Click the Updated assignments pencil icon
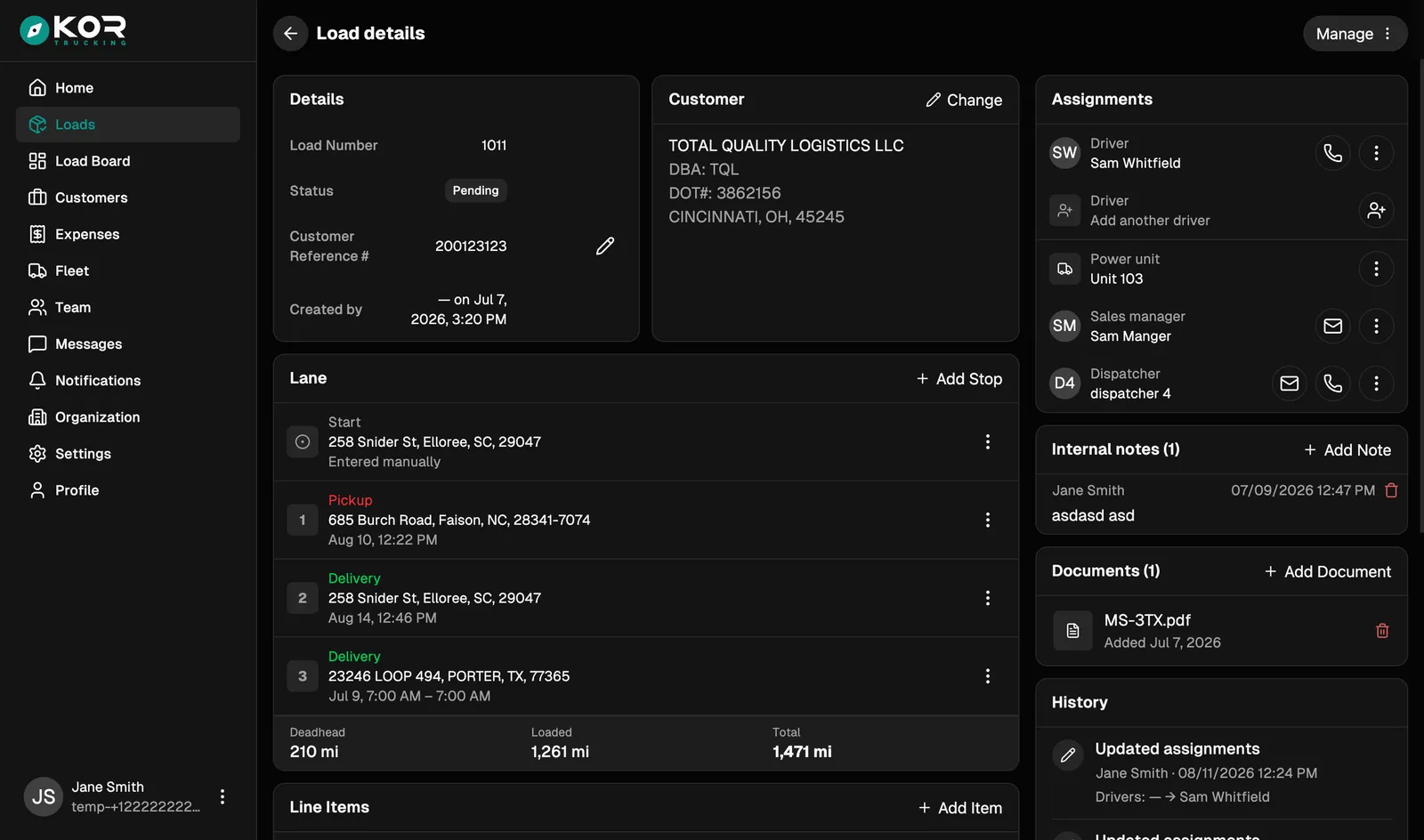1424x840 pixels. 1068,755
